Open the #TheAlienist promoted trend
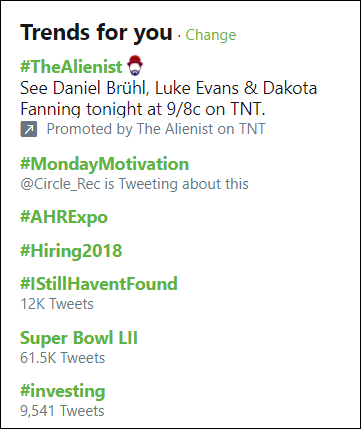Viewport: 361px width, 429px height. point(71,67)
